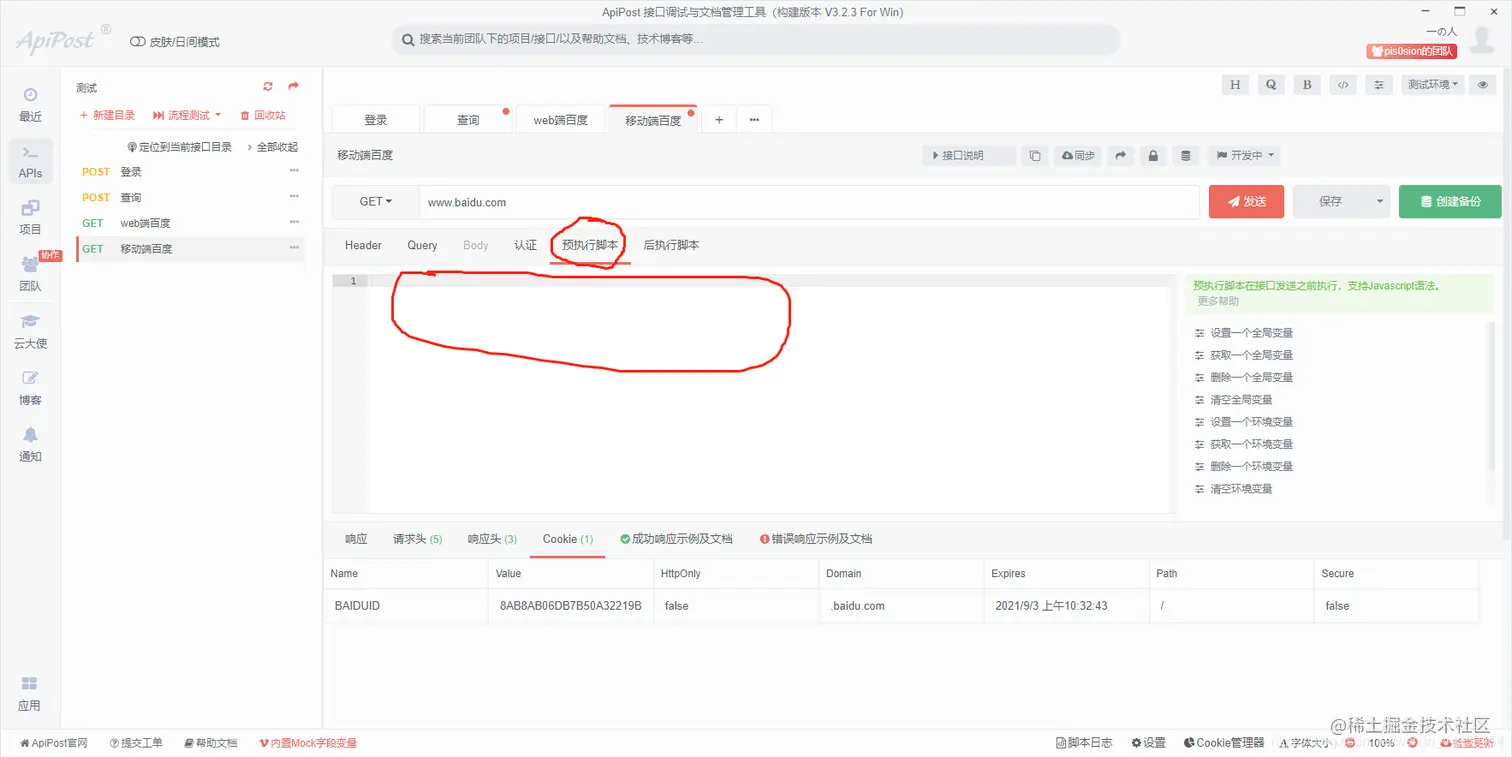Toggle the eye icon for environment preview
Screen dimensions: 1512x757
point(1483,85)
